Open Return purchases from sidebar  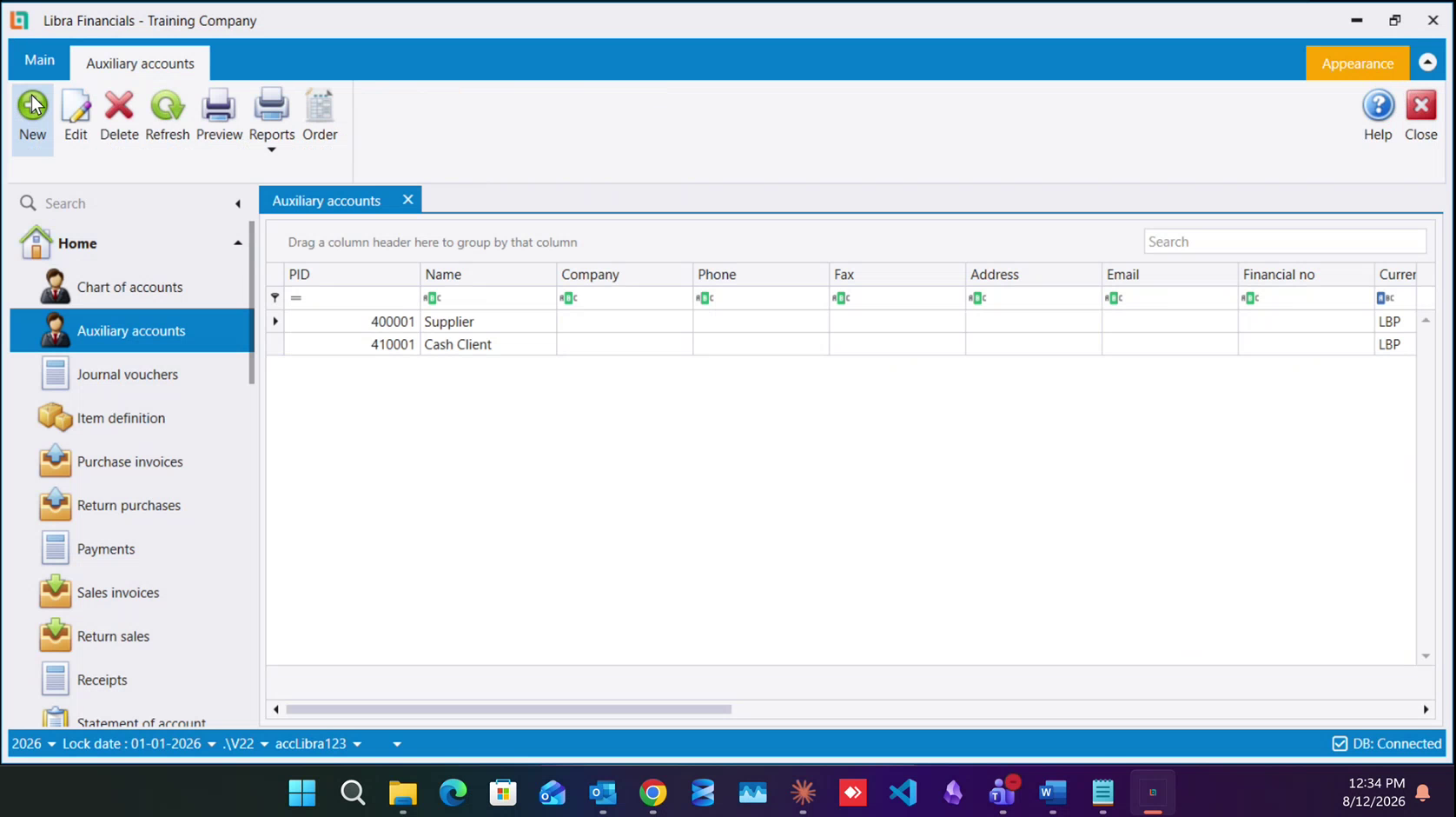131,505
